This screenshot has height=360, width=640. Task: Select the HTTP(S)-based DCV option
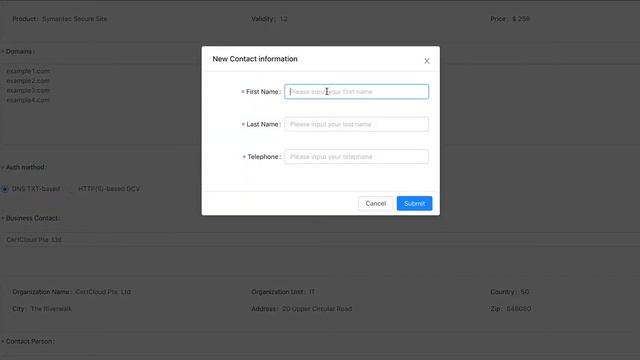coord(71,189)
